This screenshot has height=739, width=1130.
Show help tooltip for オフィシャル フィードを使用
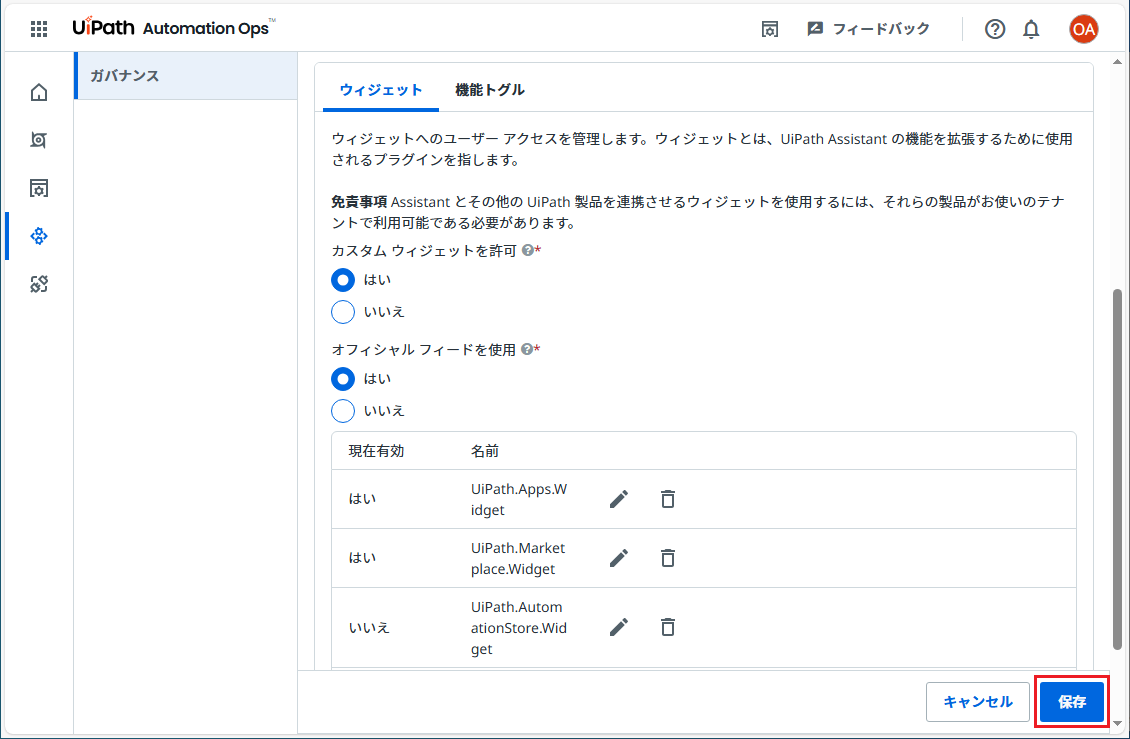[527, 349]
